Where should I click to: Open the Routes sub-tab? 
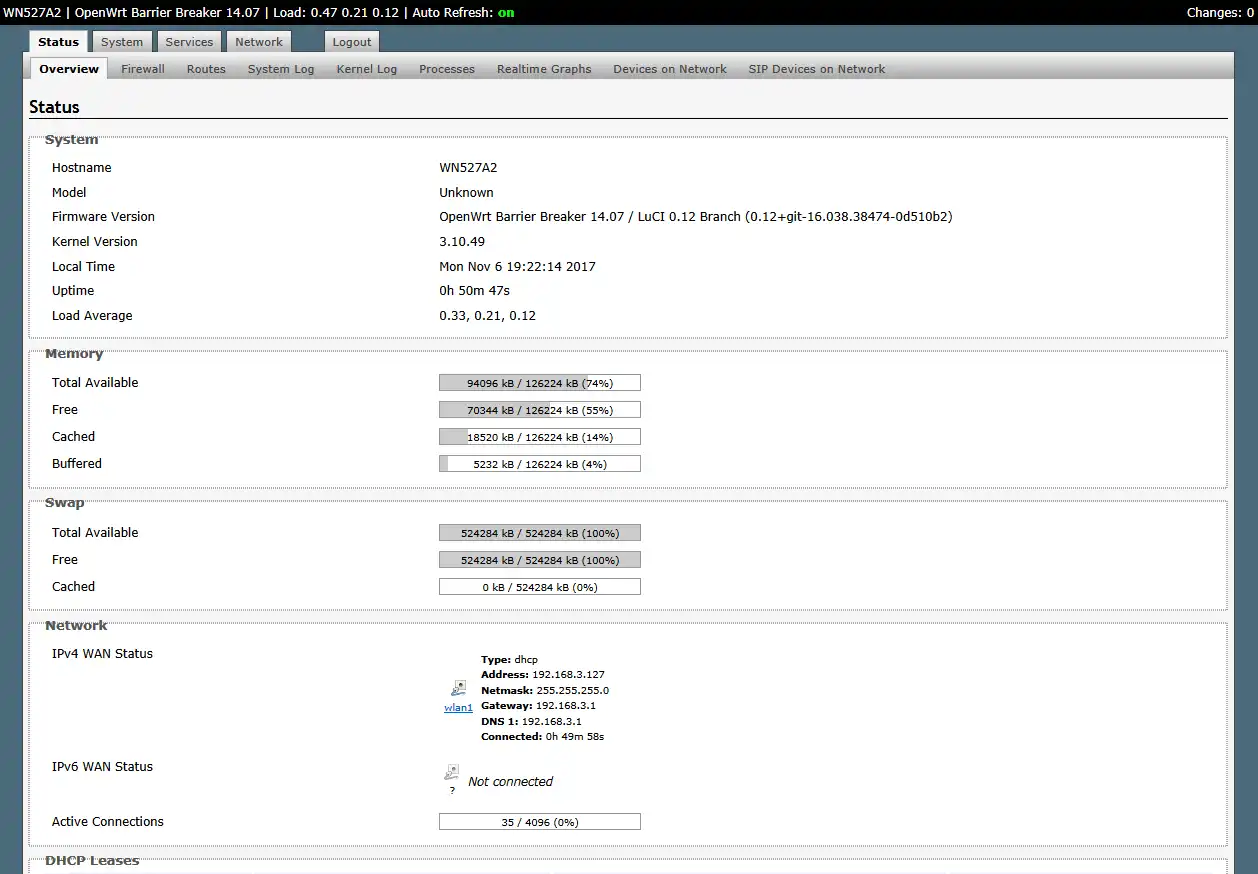pos(206,69)
